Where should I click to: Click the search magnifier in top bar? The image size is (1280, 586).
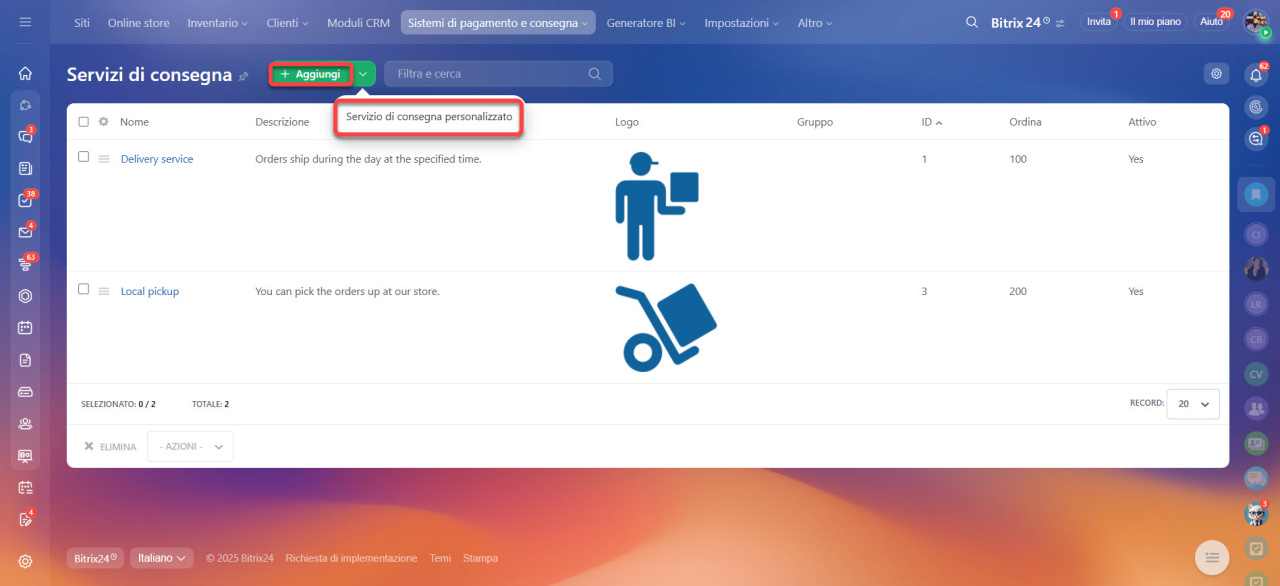point(971,22)
